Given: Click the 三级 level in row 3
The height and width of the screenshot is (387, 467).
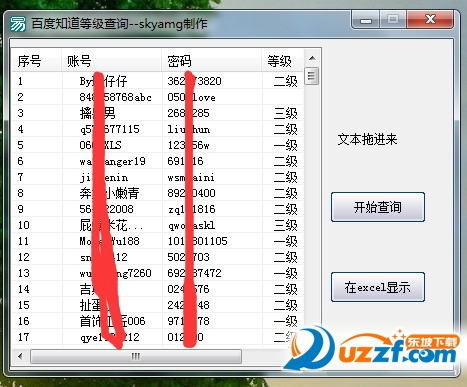Looking at the screenshot, I should (286, 113).
